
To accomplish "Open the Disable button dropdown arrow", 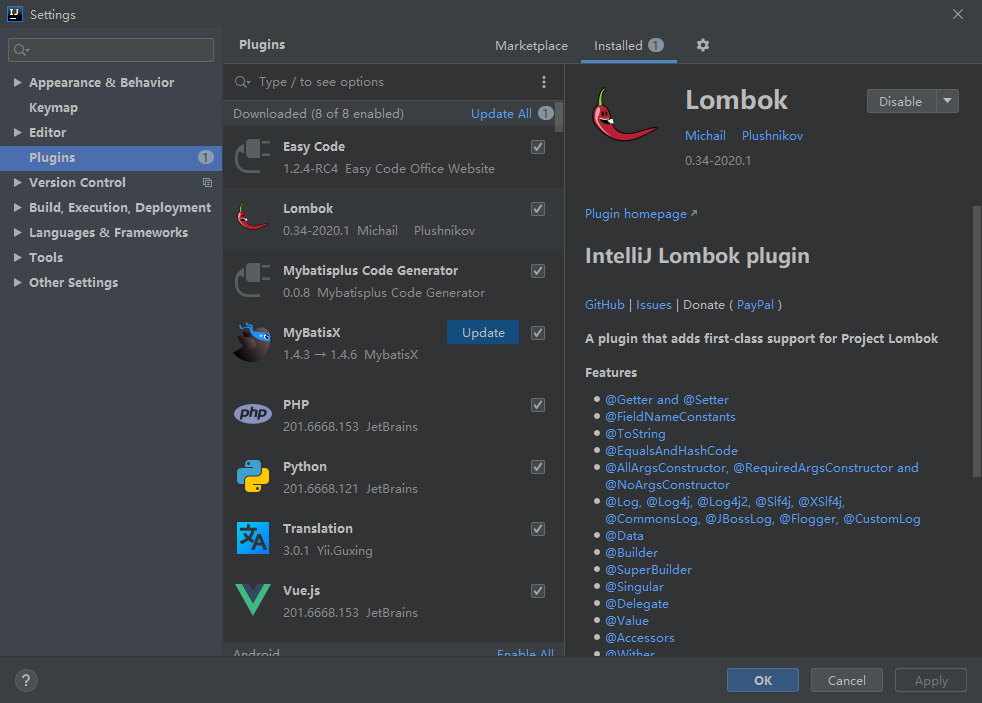I will [948, 101].
